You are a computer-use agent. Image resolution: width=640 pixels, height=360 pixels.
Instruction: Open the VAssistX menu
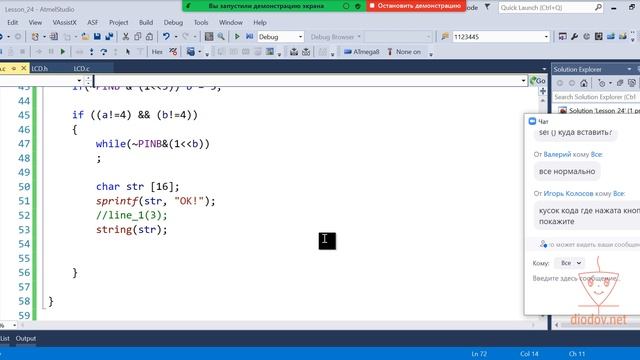coord(64,22)
